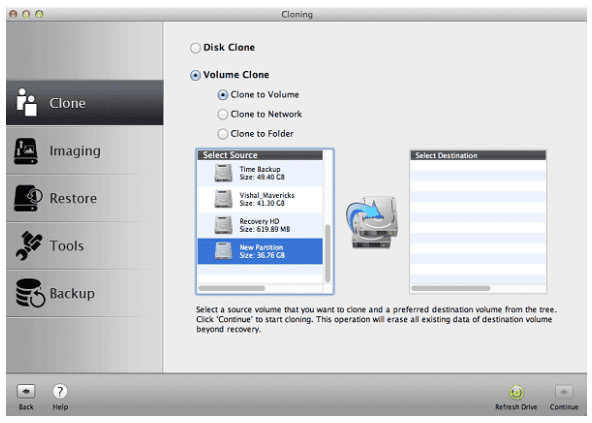
Task: Click the Select Source list header
Action: [x=260, y=155]
